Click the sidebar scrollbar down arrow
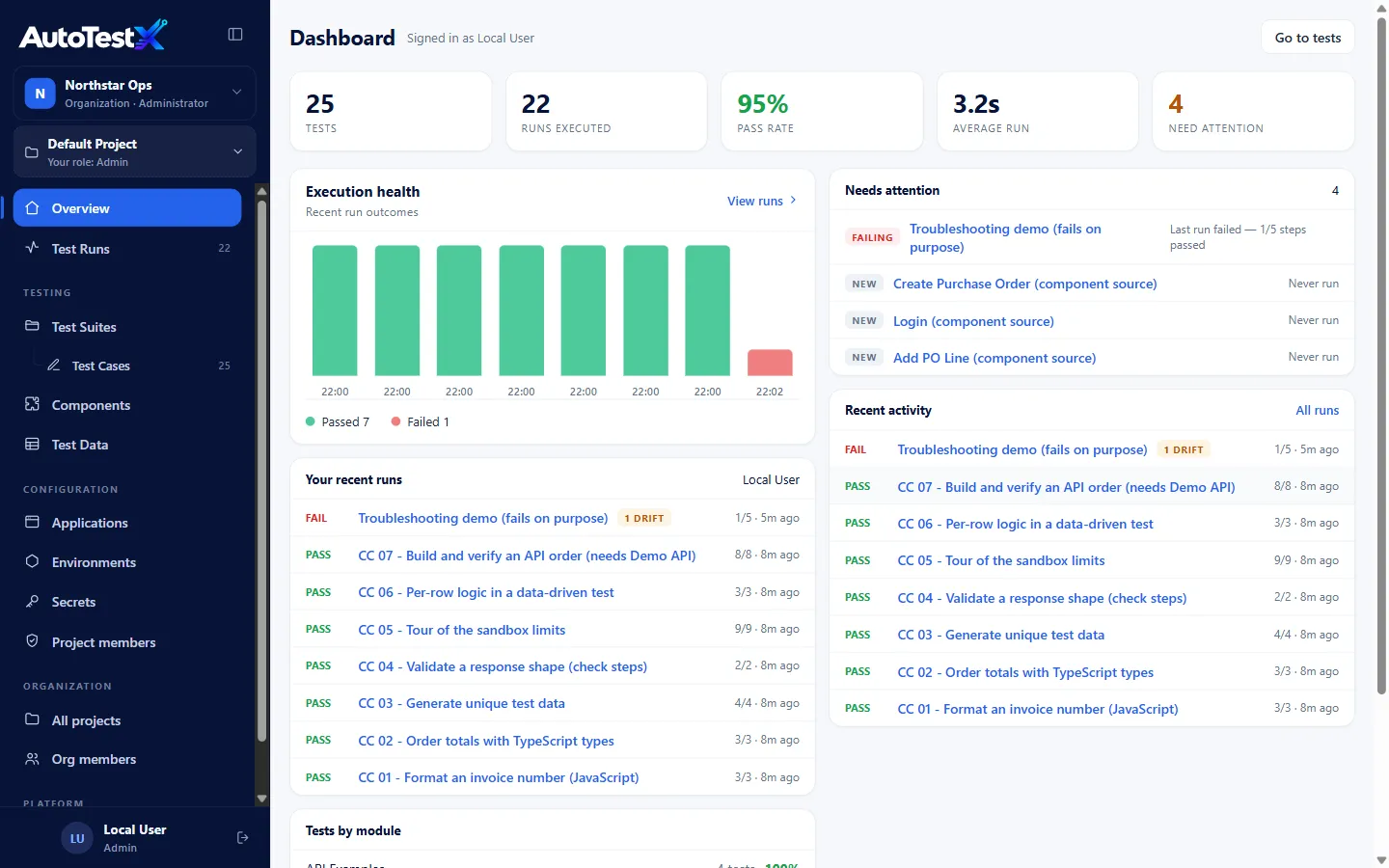This screenshot has height=868, width=1389. pos(261,799)
